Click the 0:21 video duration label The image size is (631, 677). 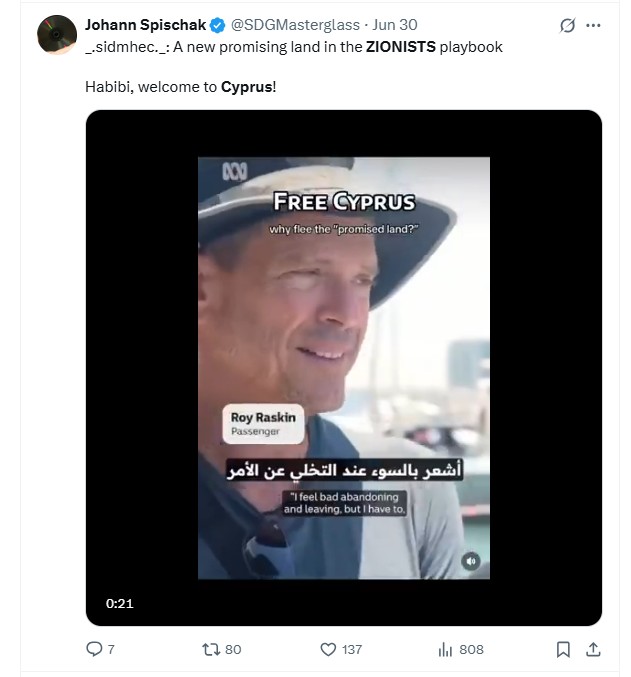[120, 603]
